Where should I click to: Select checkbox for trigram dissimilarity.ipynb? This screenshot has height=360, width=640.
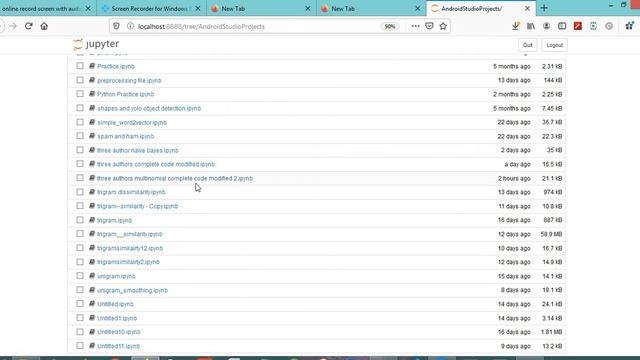pos(80,192)
